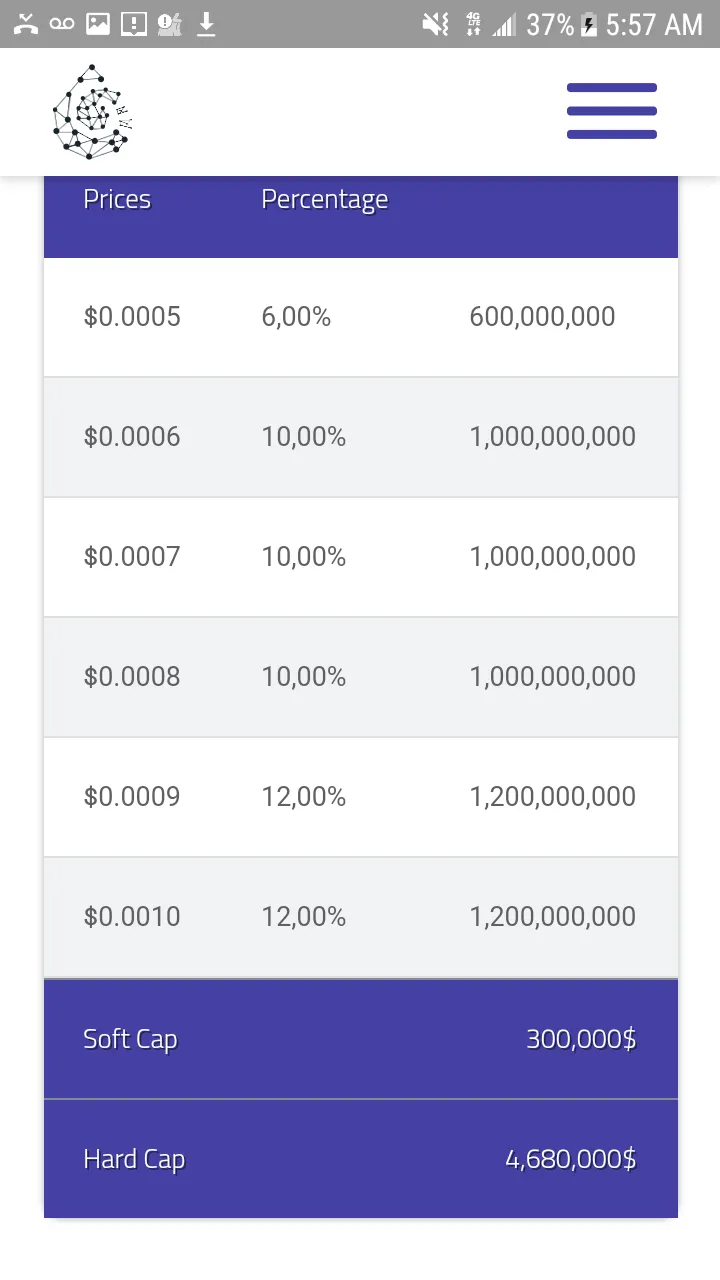720x1280 pixels.
Task: Tap the $0.0008 price cell
Action: (x=132, y=677)
